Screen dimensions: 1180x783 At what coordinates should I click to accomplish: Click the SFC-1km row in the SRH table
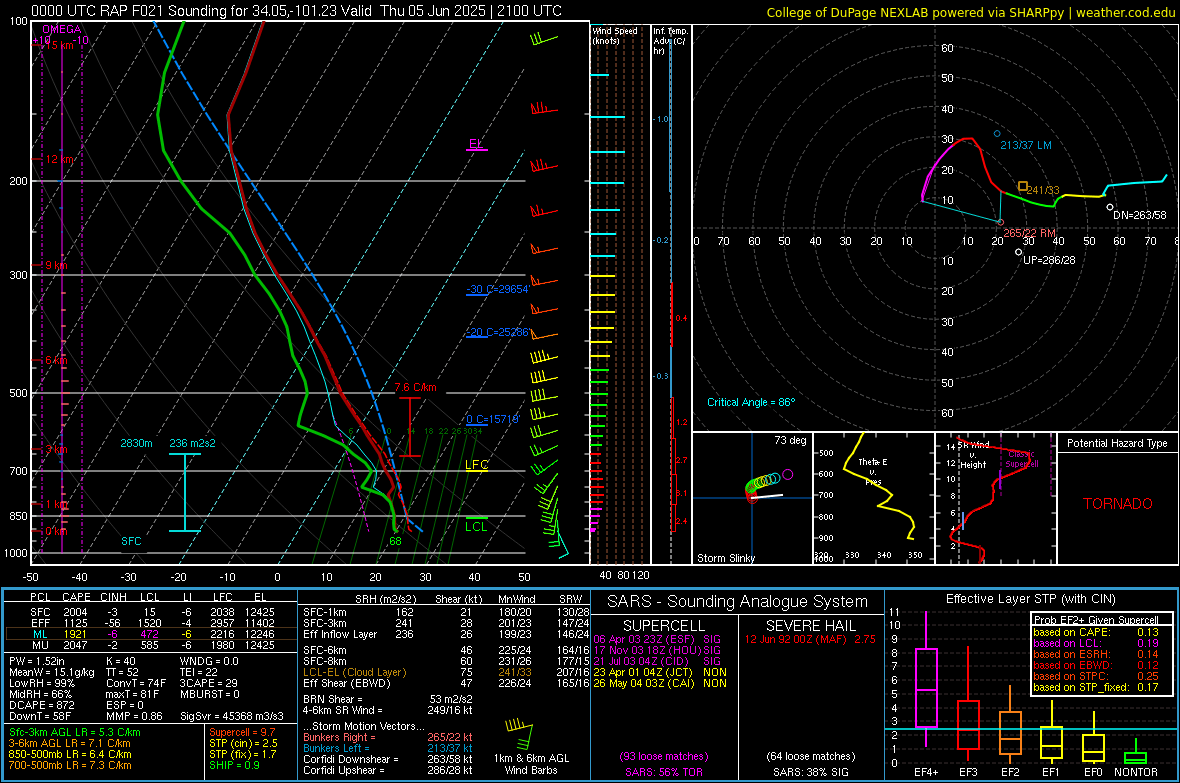point(446,612)
